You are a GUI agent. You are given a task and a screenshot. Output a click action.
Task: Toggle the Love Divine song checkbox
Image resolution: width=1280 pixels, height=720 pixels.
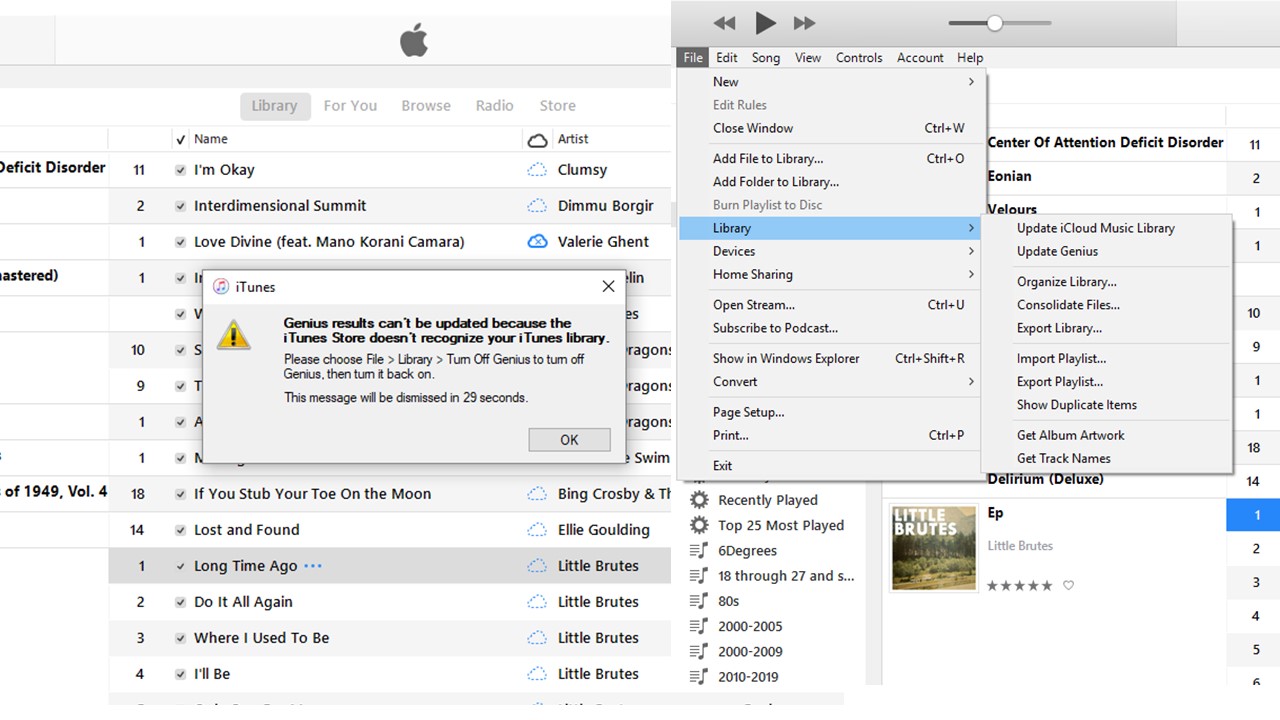pos(181,242)
